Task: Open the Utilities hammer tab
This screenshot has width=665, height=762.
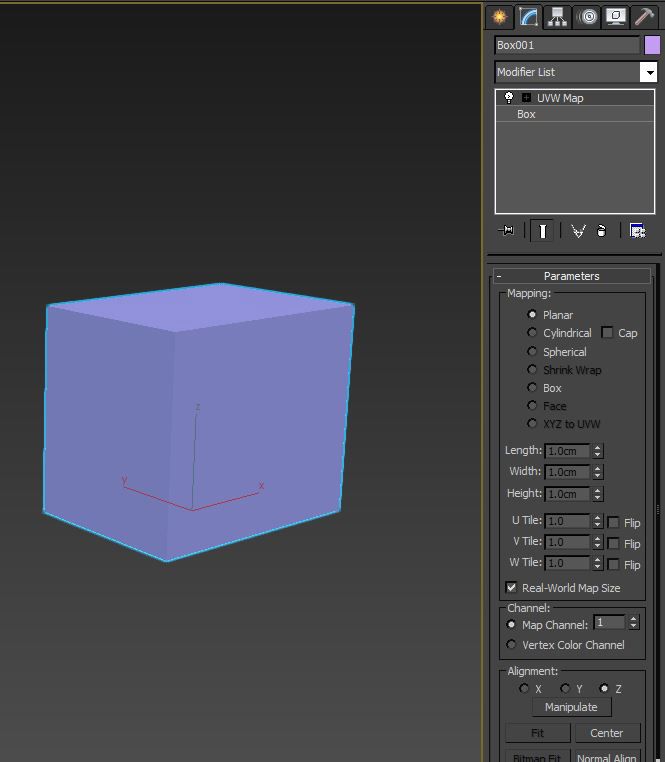Action: [645, 17]
